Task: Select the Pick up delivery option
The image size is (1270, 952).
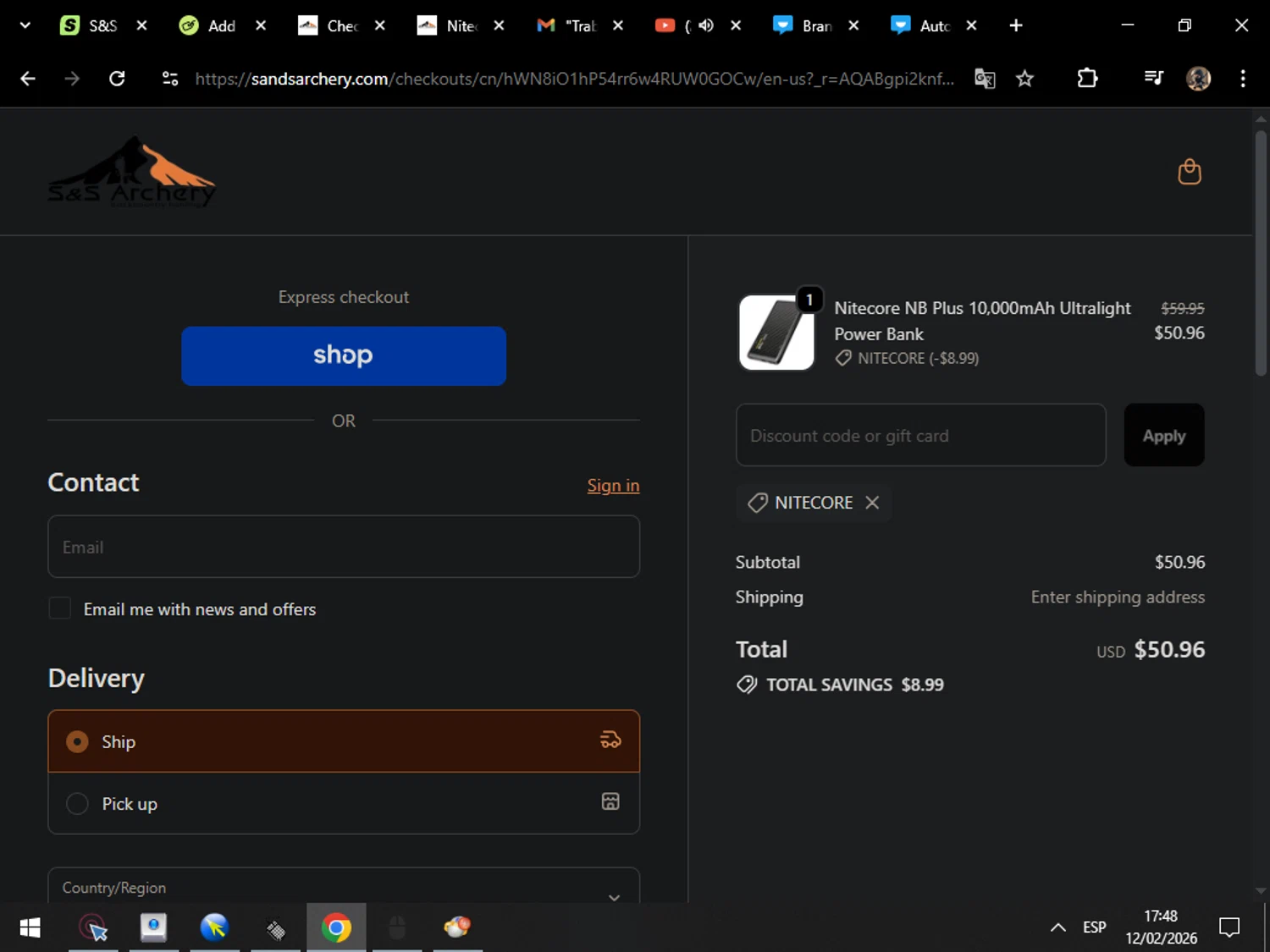Action: click(344, 803)
